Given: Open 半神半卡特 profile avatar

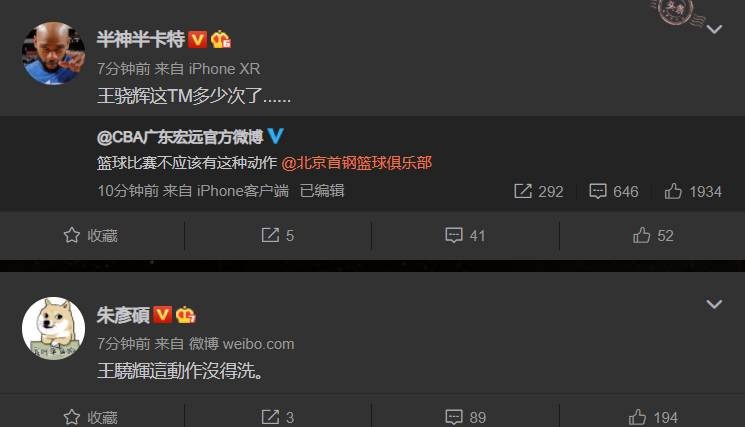Looking at the screenshot, I should pos(54,53).
